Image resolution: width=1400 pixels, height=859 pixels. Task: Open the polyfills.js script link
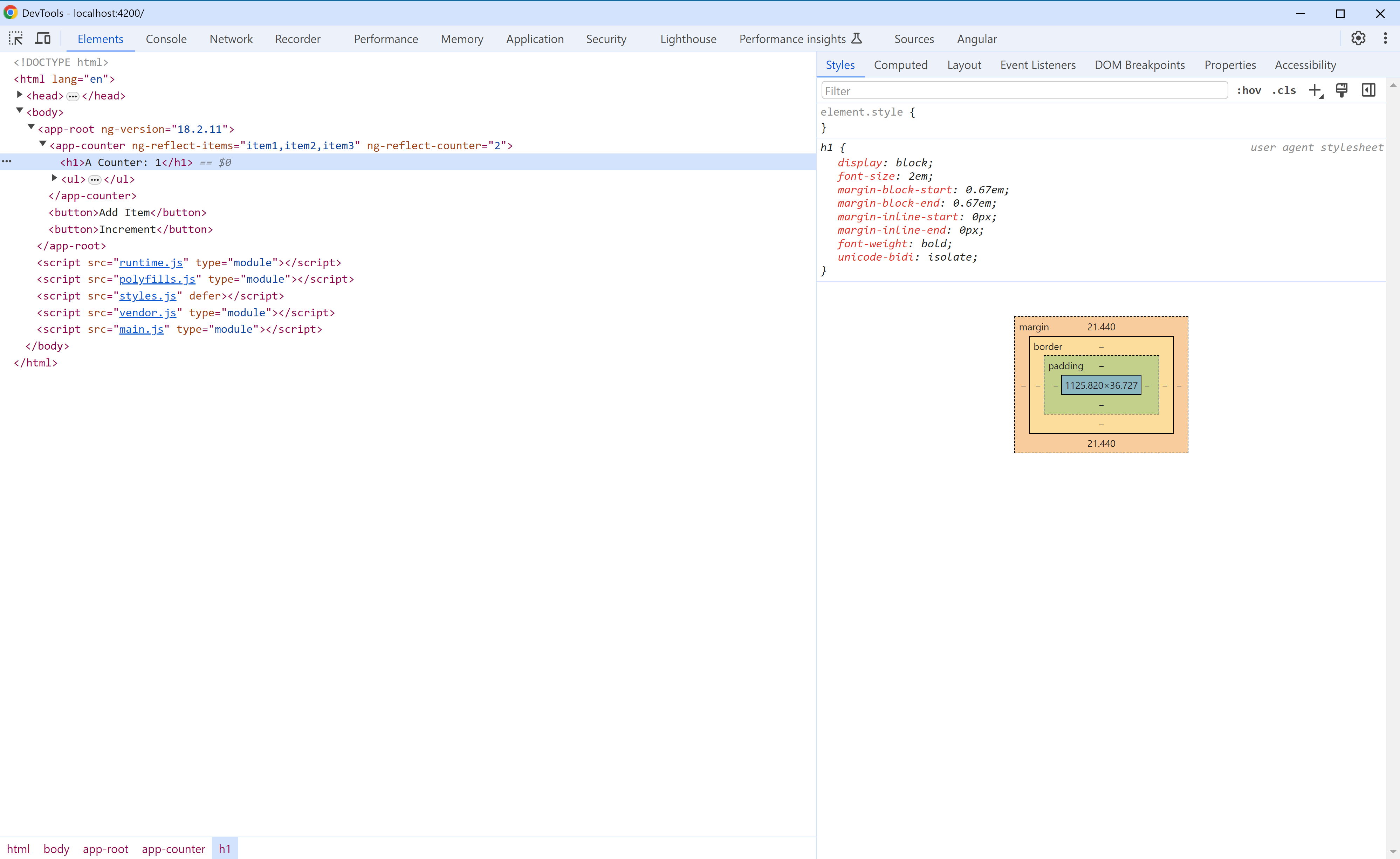coord(157,279)
